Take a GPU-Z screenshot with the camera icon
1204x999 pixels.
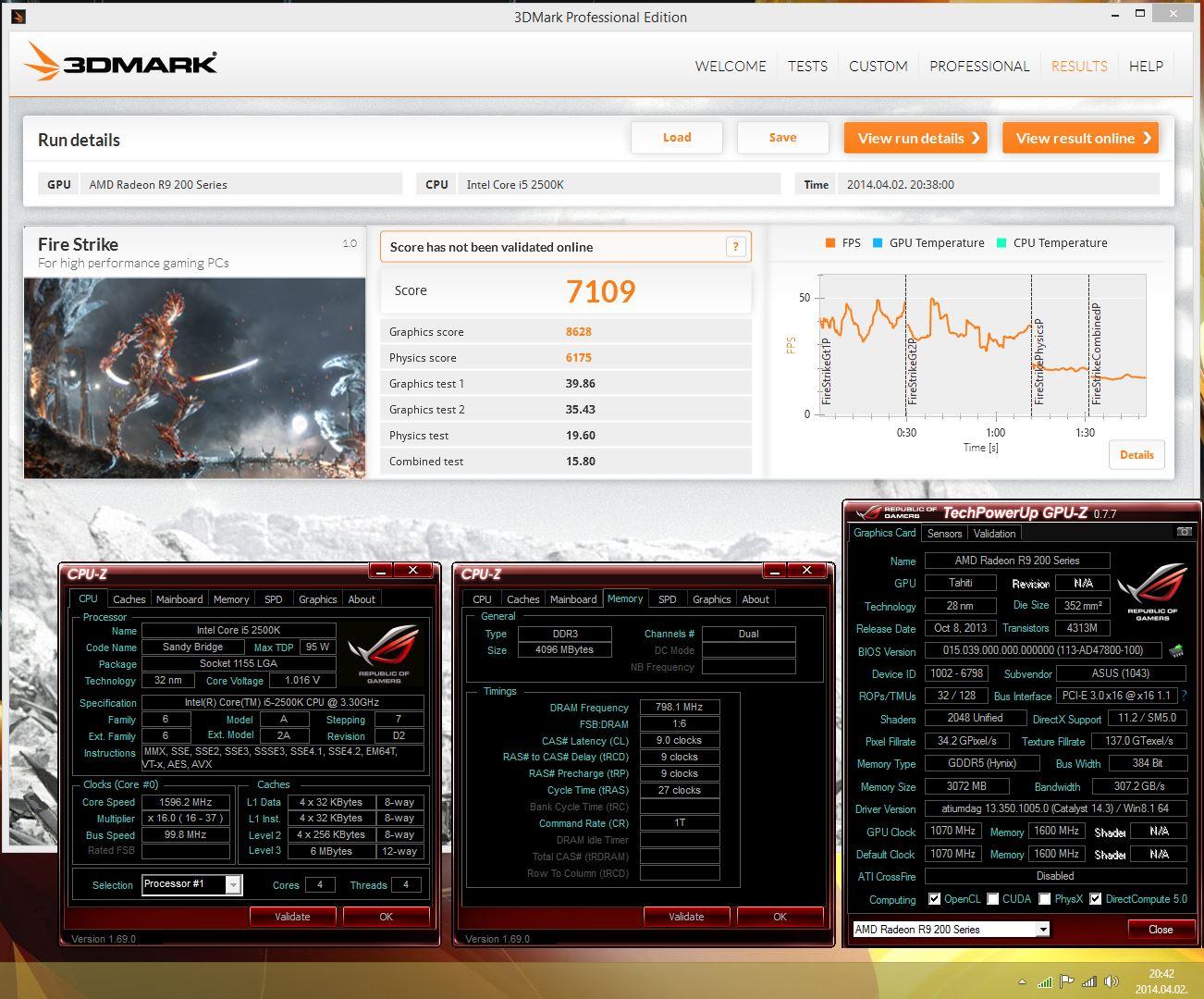click(x=1184, y=532)
